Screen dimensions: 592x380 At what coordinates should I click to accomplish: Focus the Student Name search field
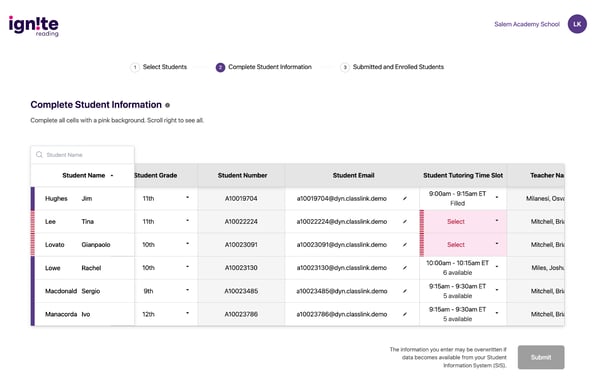(x=82, y=154)
